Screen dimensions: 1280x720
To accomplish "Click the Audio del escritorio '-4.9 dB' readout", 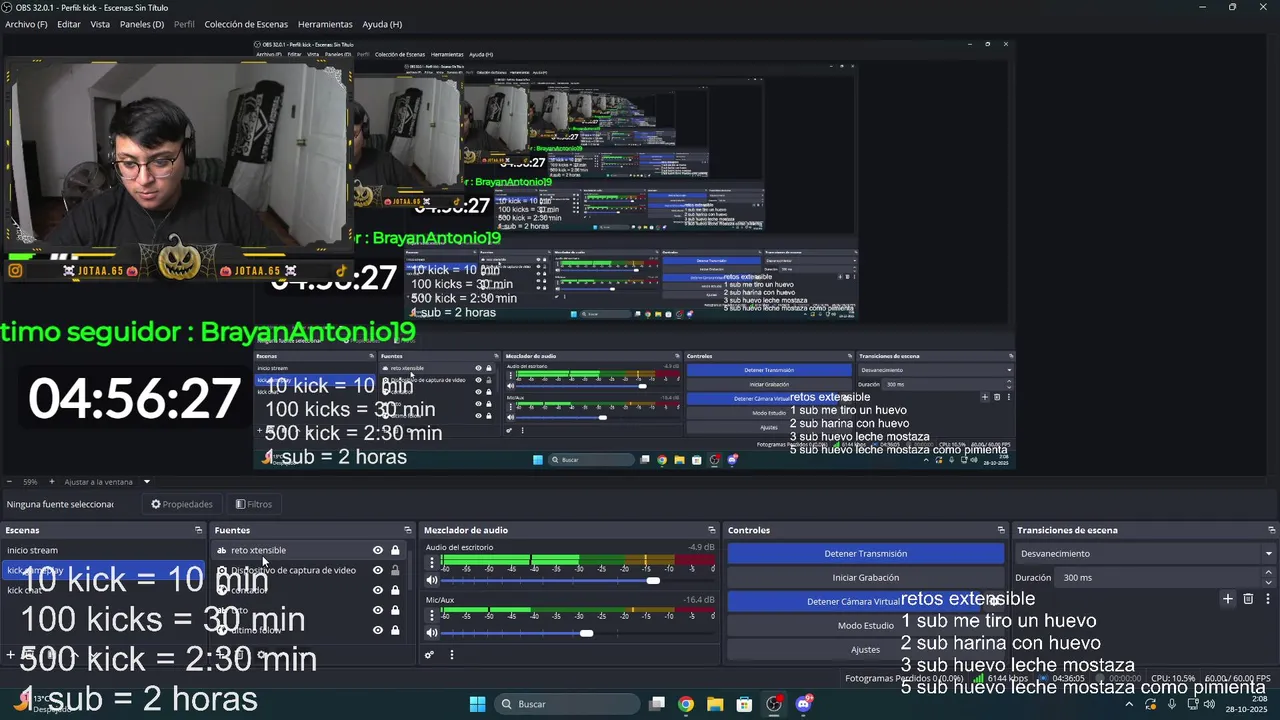I will coord(701,547).
